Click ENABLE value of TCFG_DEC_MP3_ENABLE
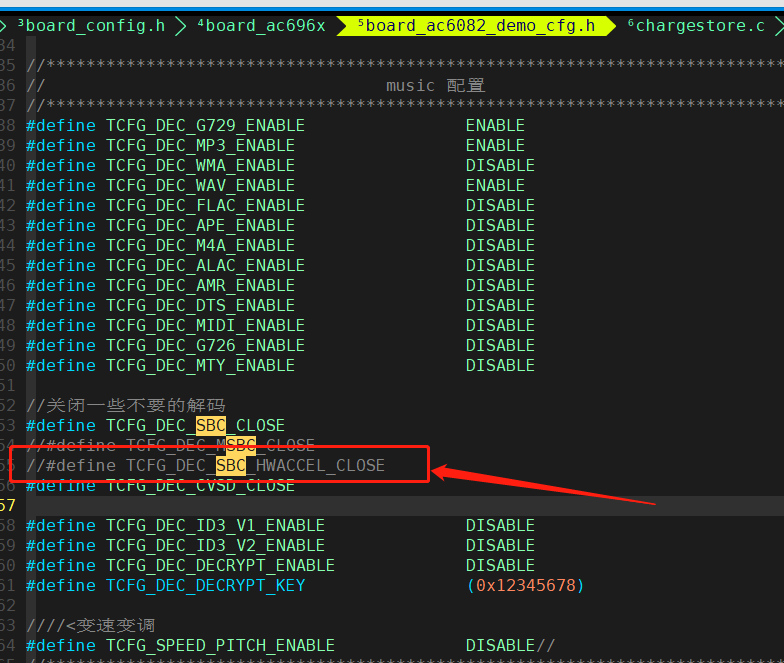 (x=496, y=146)
